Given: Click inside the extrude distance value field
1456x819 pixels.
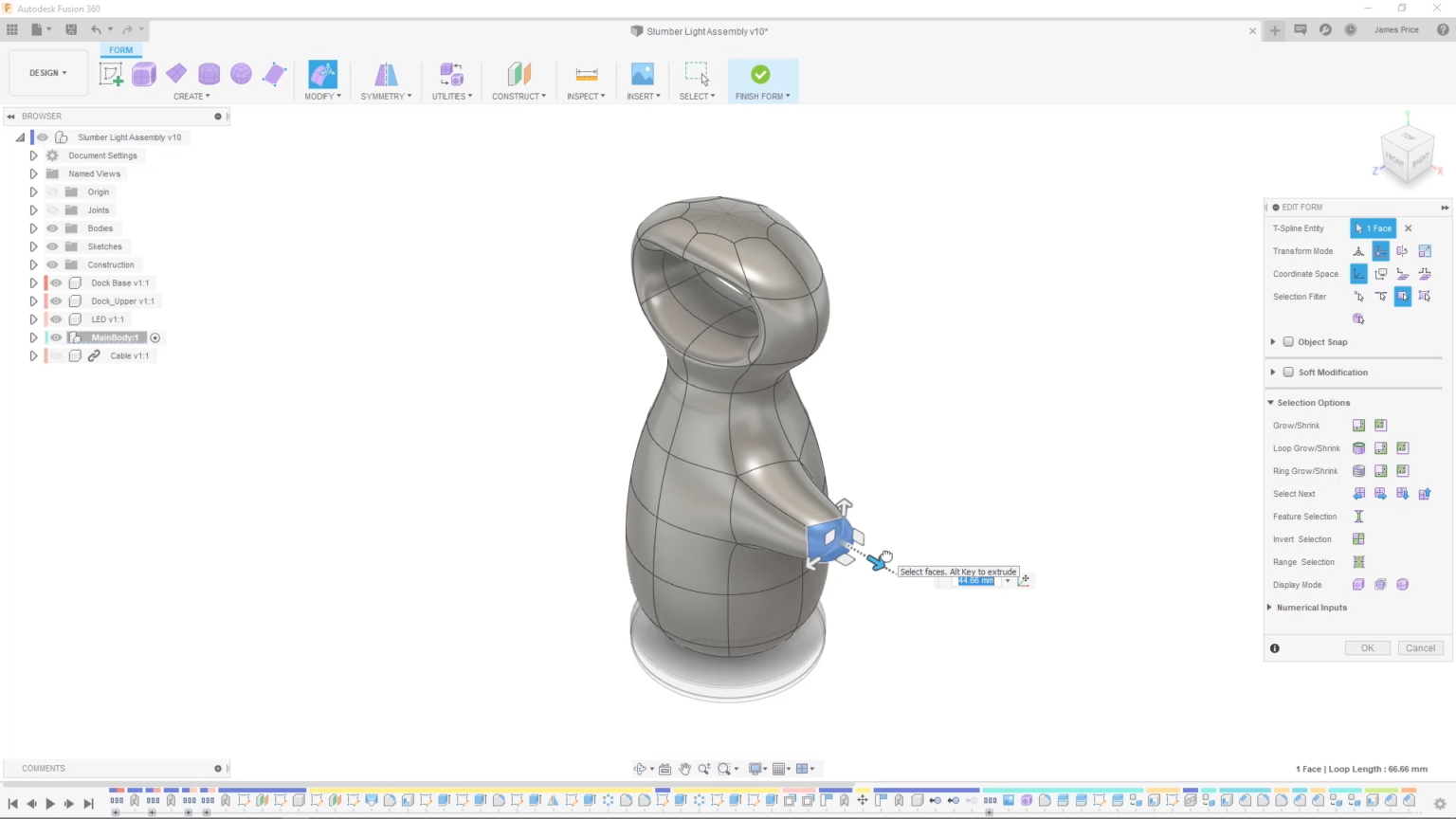Looking at the screenshot, I should [x=976, y=581].
